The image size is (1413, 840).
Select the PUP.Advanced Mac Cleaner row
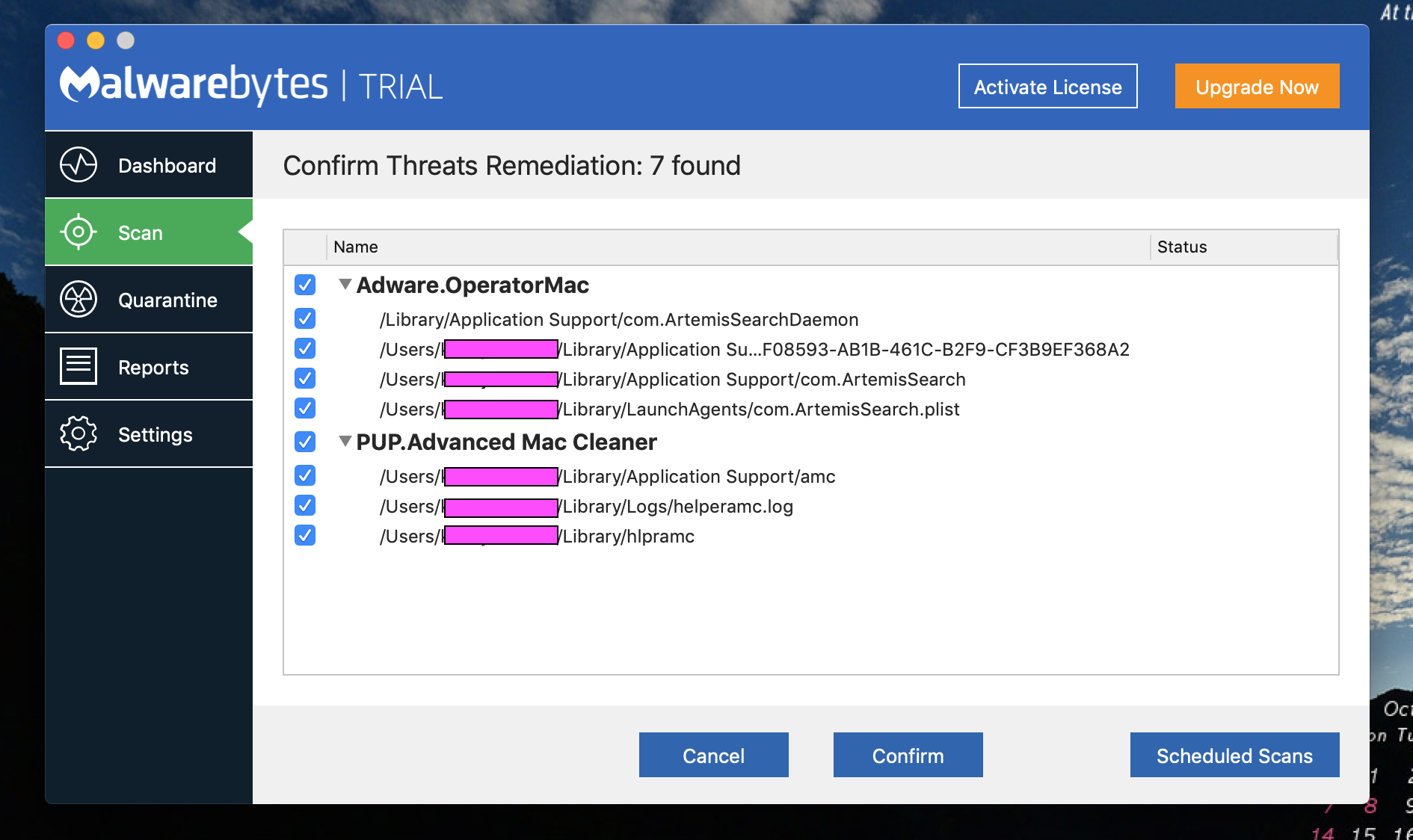pos(811,442)
